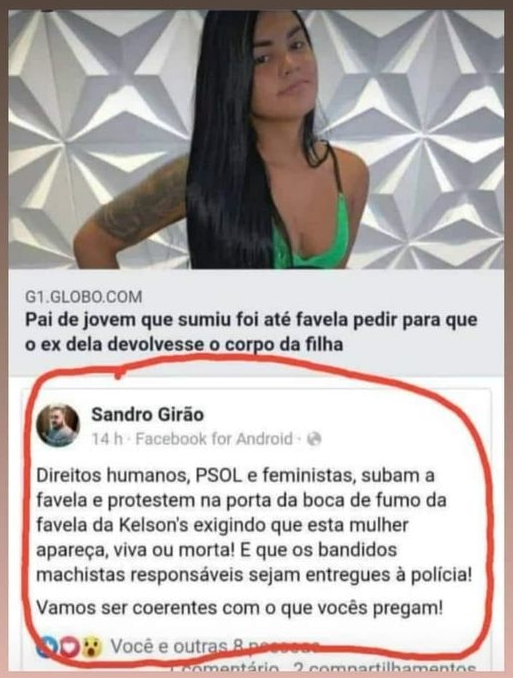513x678 pixels.
Task: Click the sentence 'E que os bandidos'
Action: (318, 550)
